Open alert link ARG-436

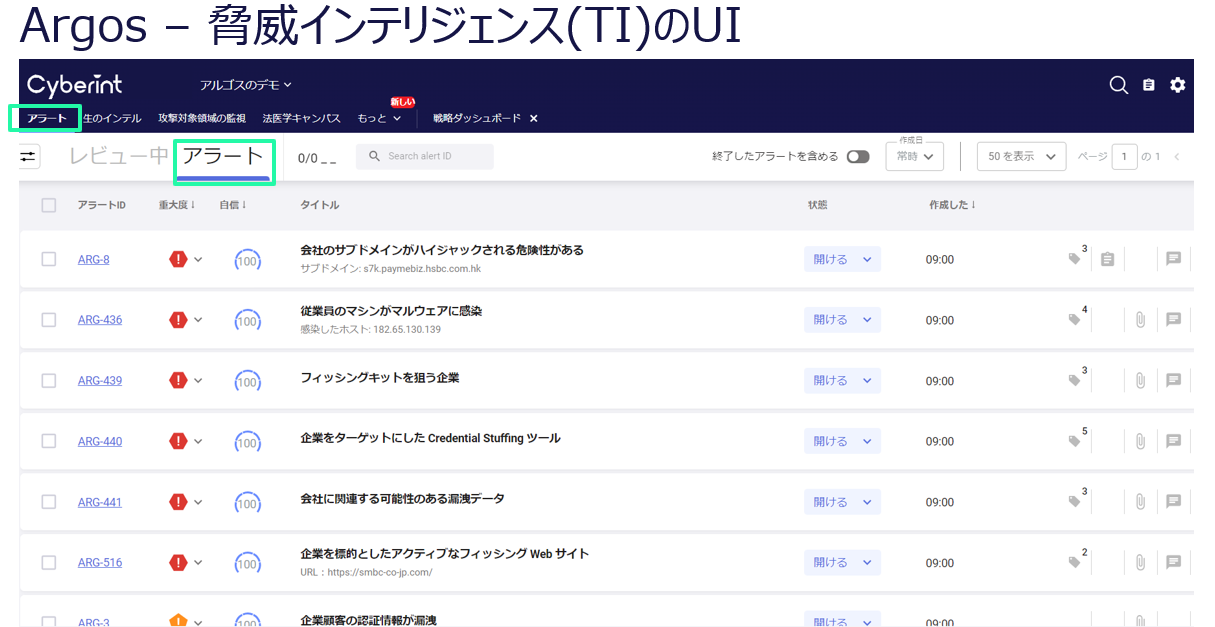click(100, 320)
